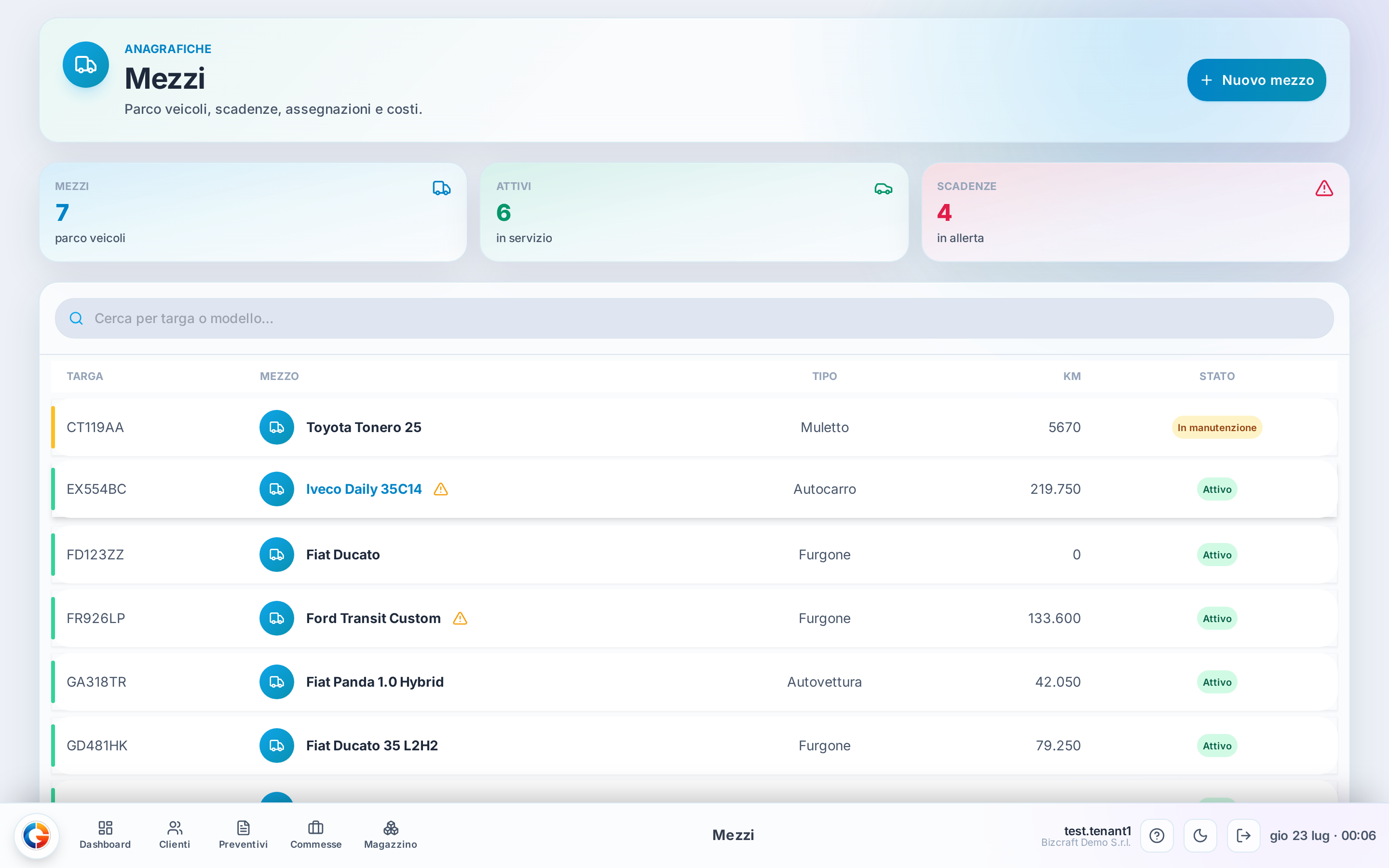Viewport: 1389px width, 868px height.
Task: Select plate FD123ZZ
Action: tap(95, 555)
